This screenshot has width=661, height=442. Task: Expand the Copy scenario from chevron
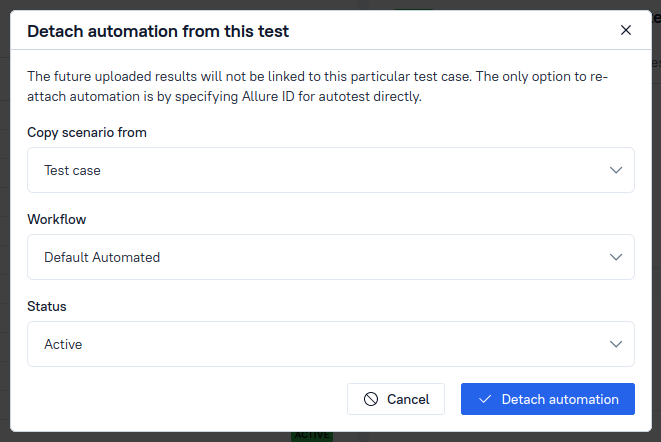(x=616, y=170)
